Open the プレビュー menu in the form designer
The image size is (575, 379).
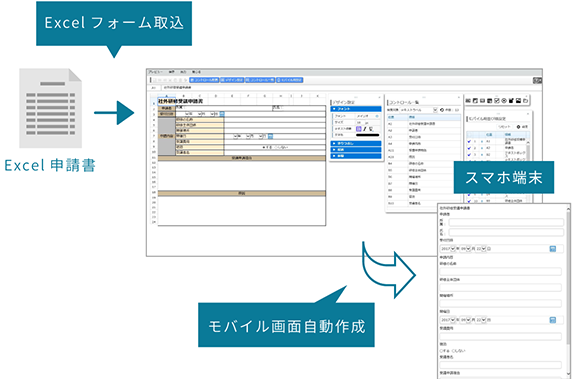click(x=155, y=72)
